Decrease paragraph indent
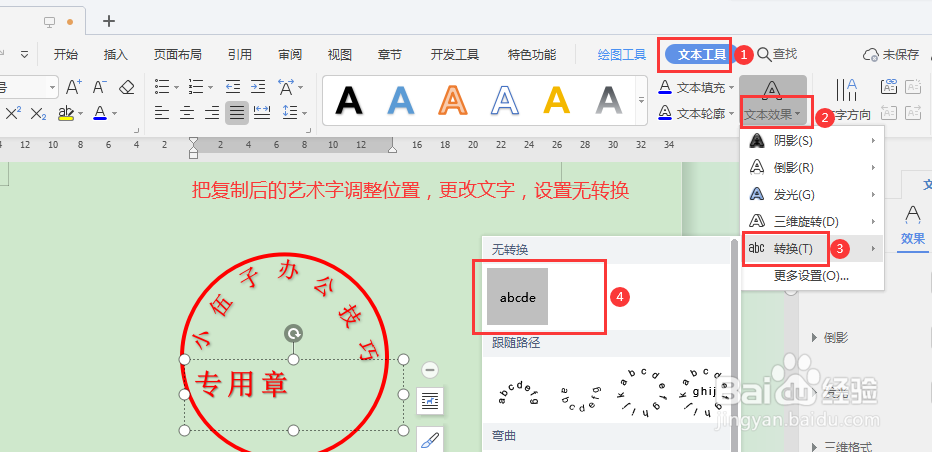 (233, 87)
